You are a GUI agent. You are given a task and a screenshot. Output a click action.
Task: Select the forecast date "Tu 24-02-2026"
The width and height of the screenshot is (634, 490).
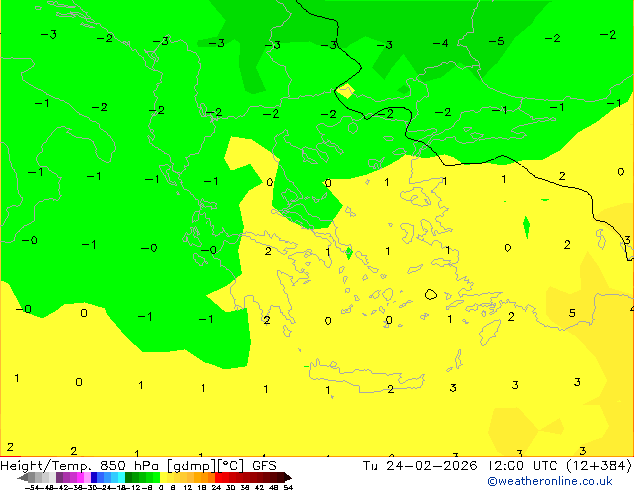420,466
